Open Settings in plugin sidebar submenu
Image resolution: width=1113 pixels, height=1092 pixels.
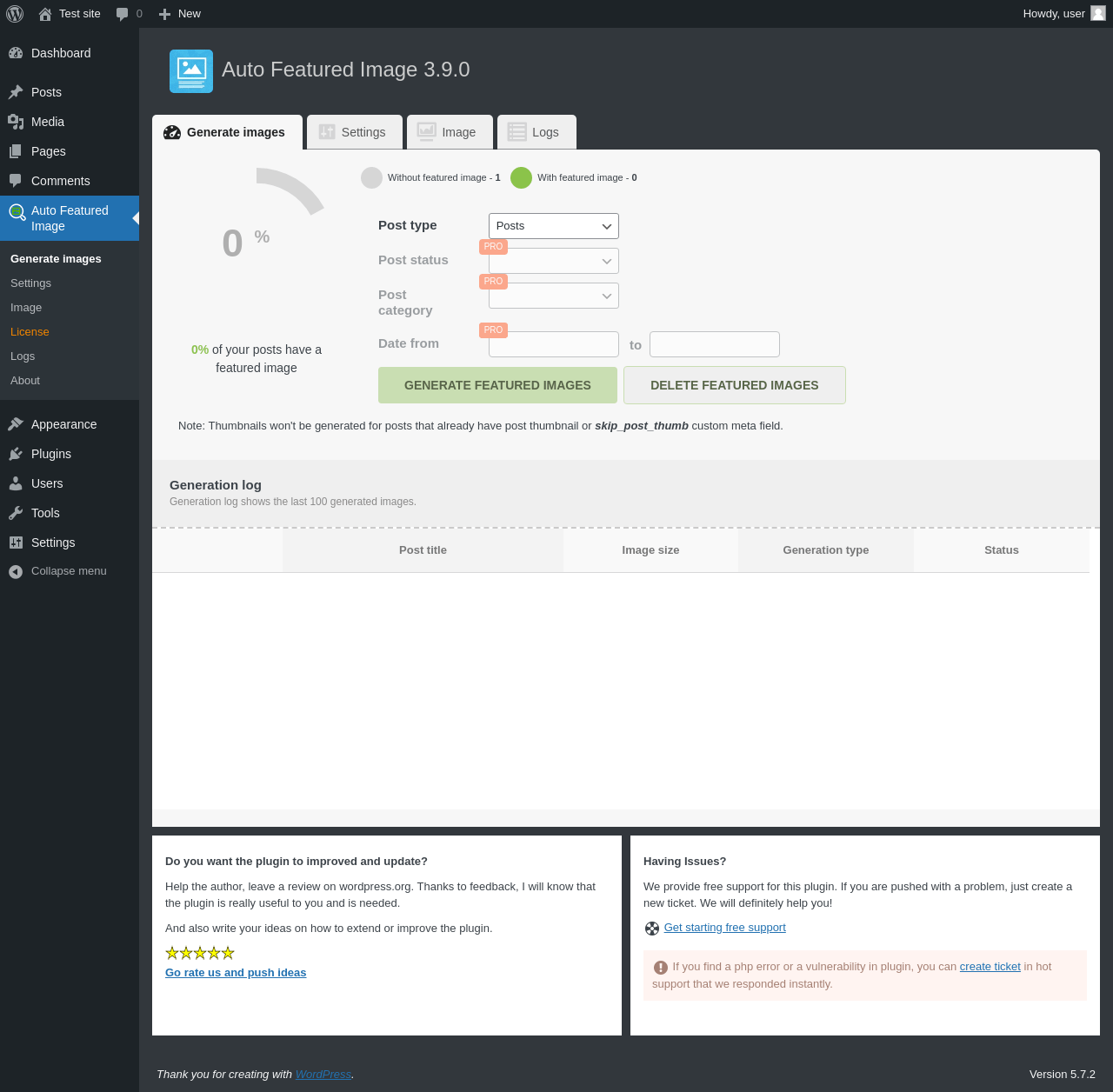30,283
